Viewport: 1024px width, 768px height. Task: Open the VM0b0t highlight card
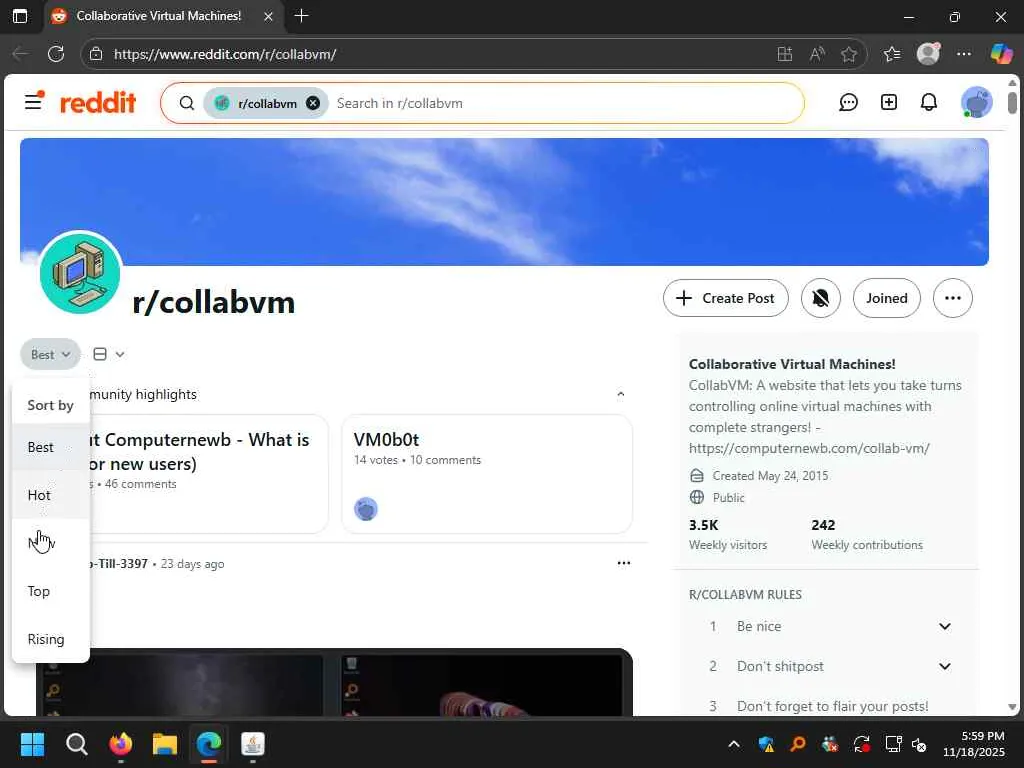pyautogui.click(x=487, y=474)
